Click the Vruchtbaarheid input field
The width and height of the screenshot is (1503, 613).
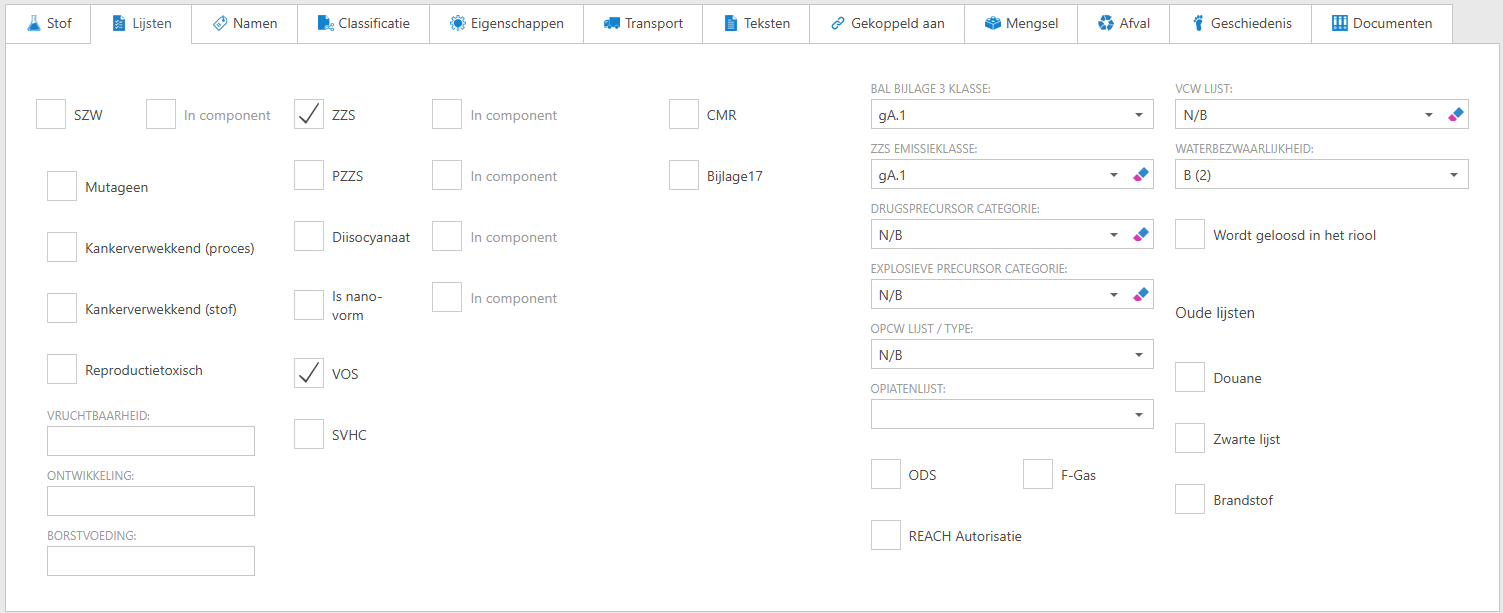coord(151,441)
